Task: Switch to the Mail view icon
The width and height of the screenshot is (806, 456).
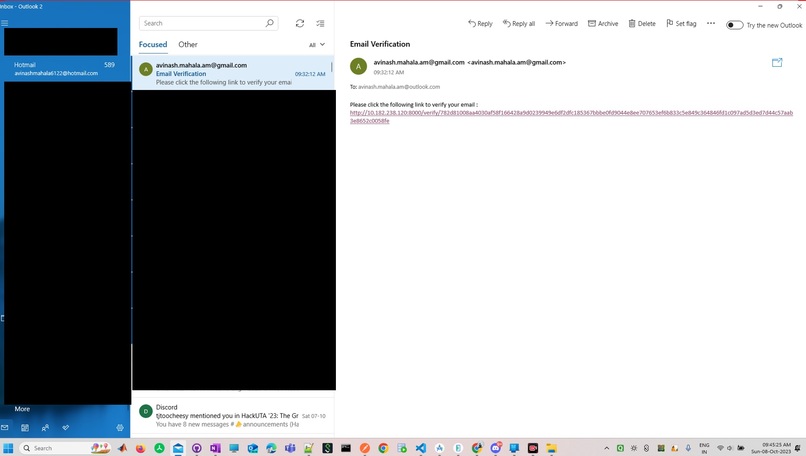Action: pos(5,428)
